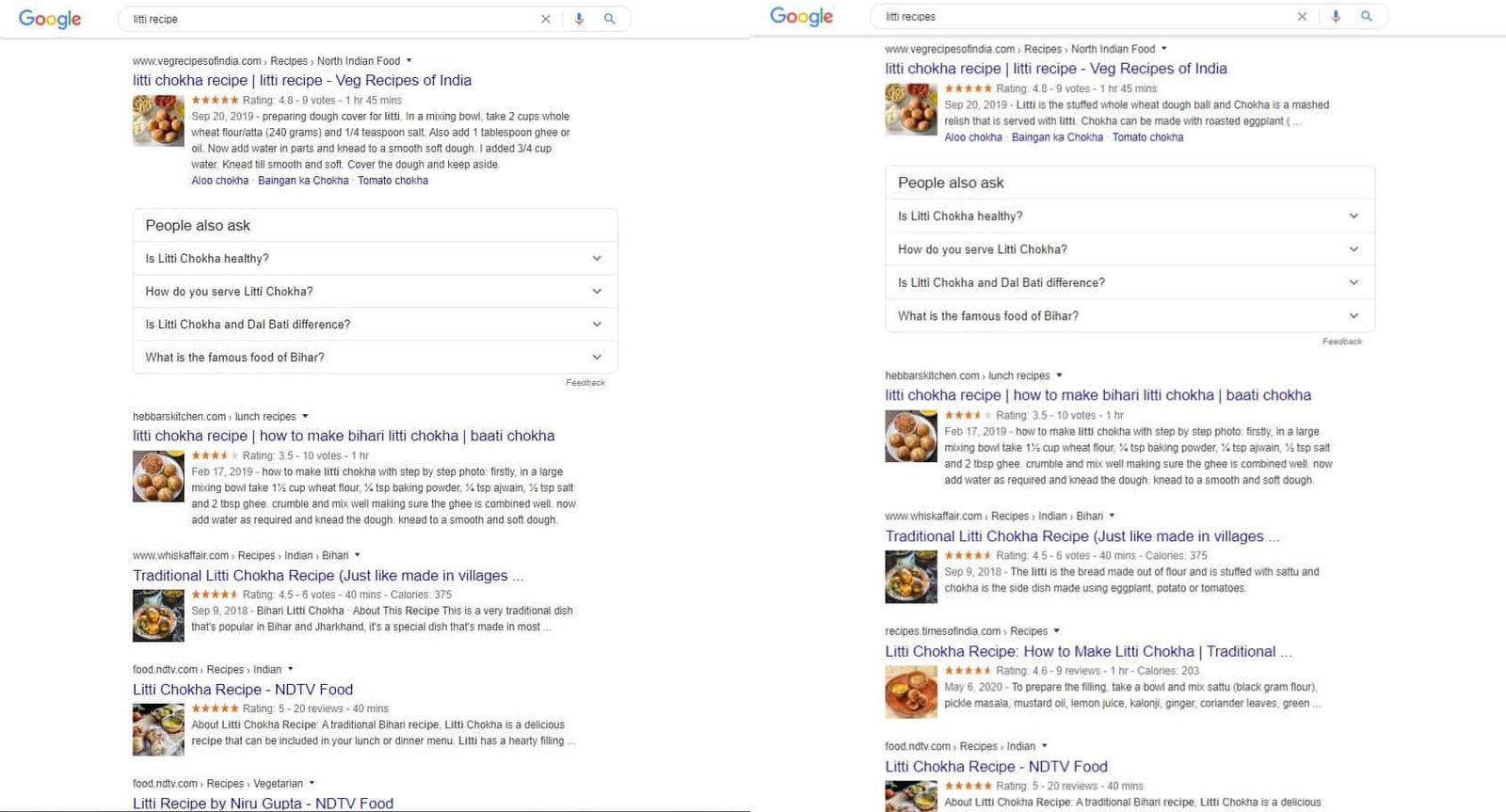Screen dimensions: 1506x812
Task: Click the search magnifier in right window
Action: [x=1366, y=16]
